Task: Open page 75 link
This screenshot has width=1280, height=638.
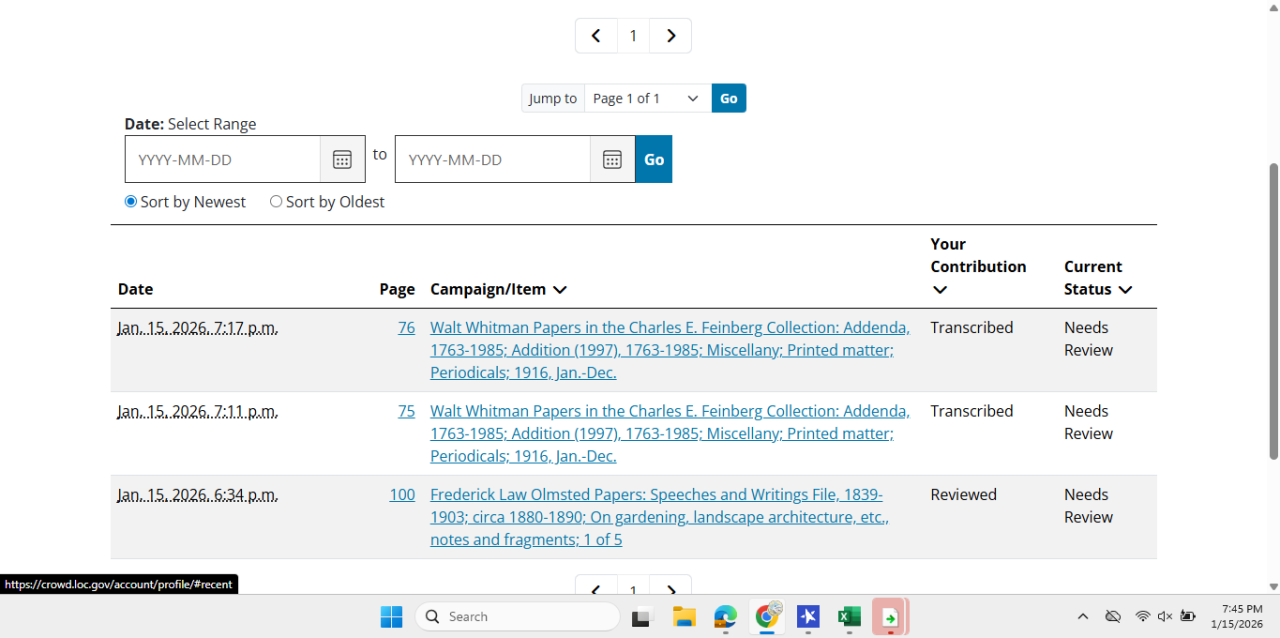Action: click(406, 411)
